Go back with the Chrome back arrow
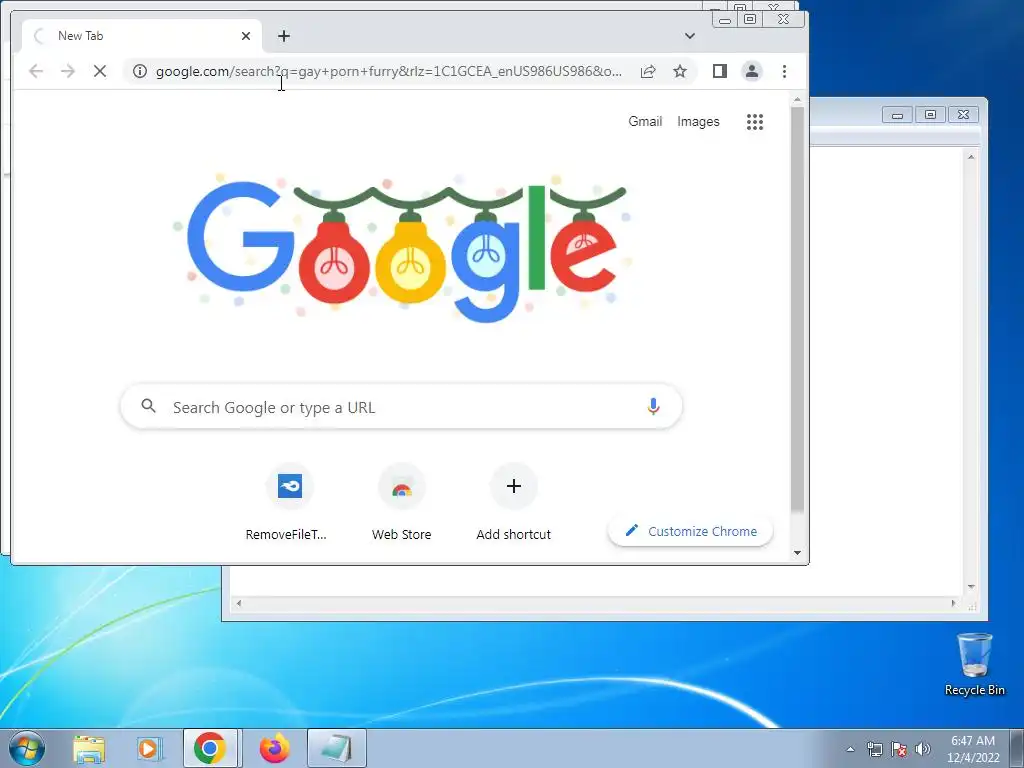 36,71
